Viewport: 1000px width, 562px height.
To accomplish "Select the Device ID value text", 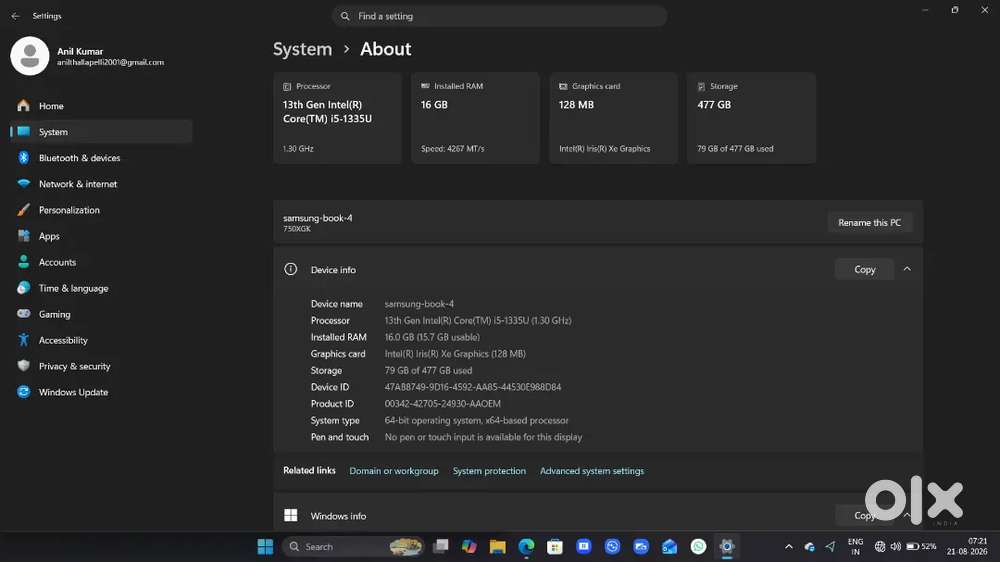I will click(473, 387).
